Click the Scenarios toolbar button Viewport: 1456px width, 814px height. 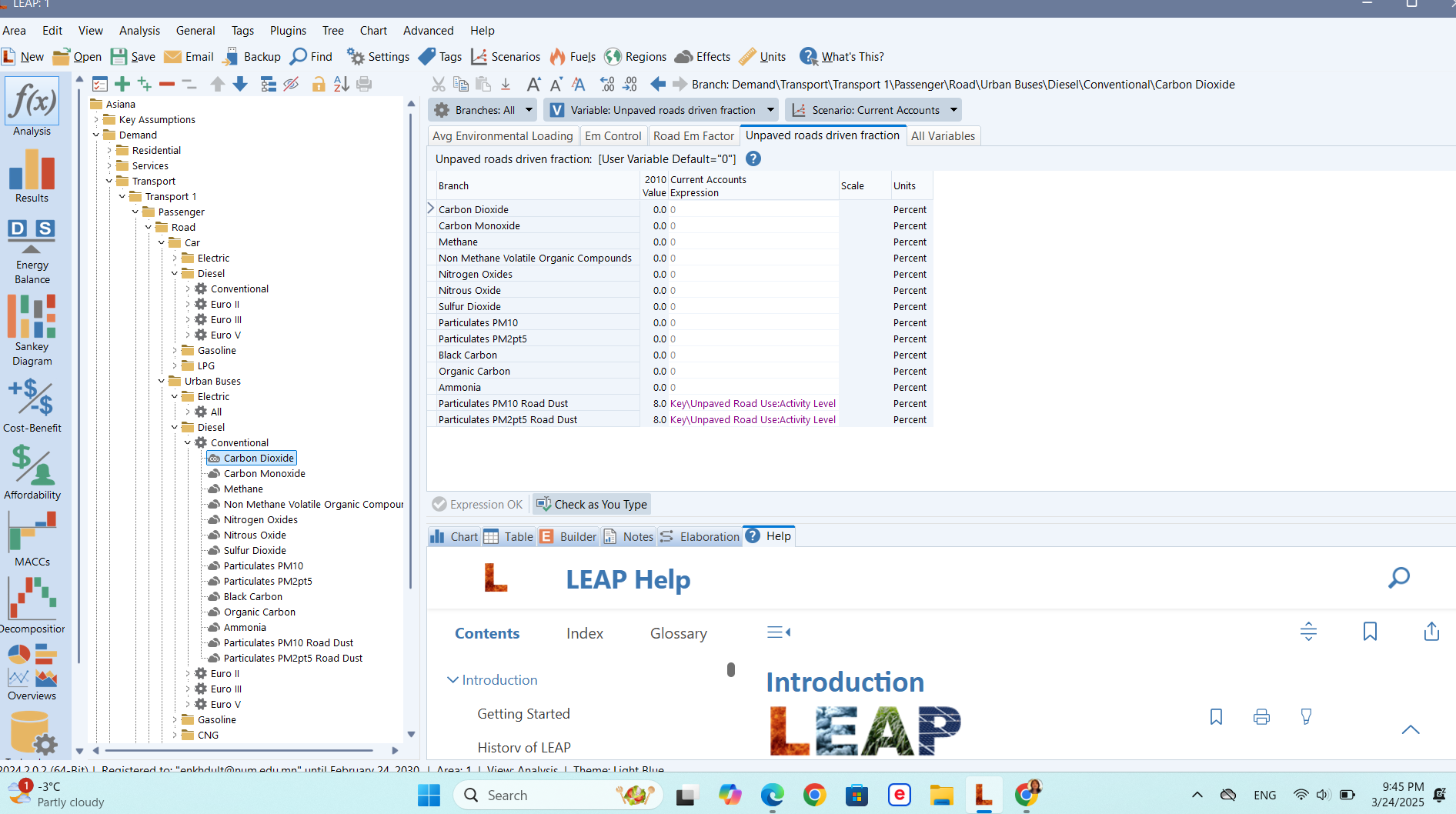[x=506, y=56]
